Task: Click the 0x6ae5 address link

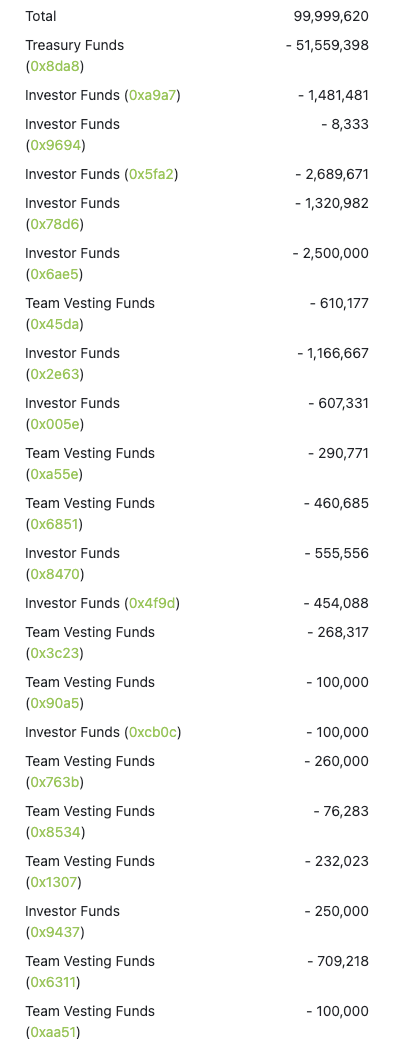Action: pos(54,274)
